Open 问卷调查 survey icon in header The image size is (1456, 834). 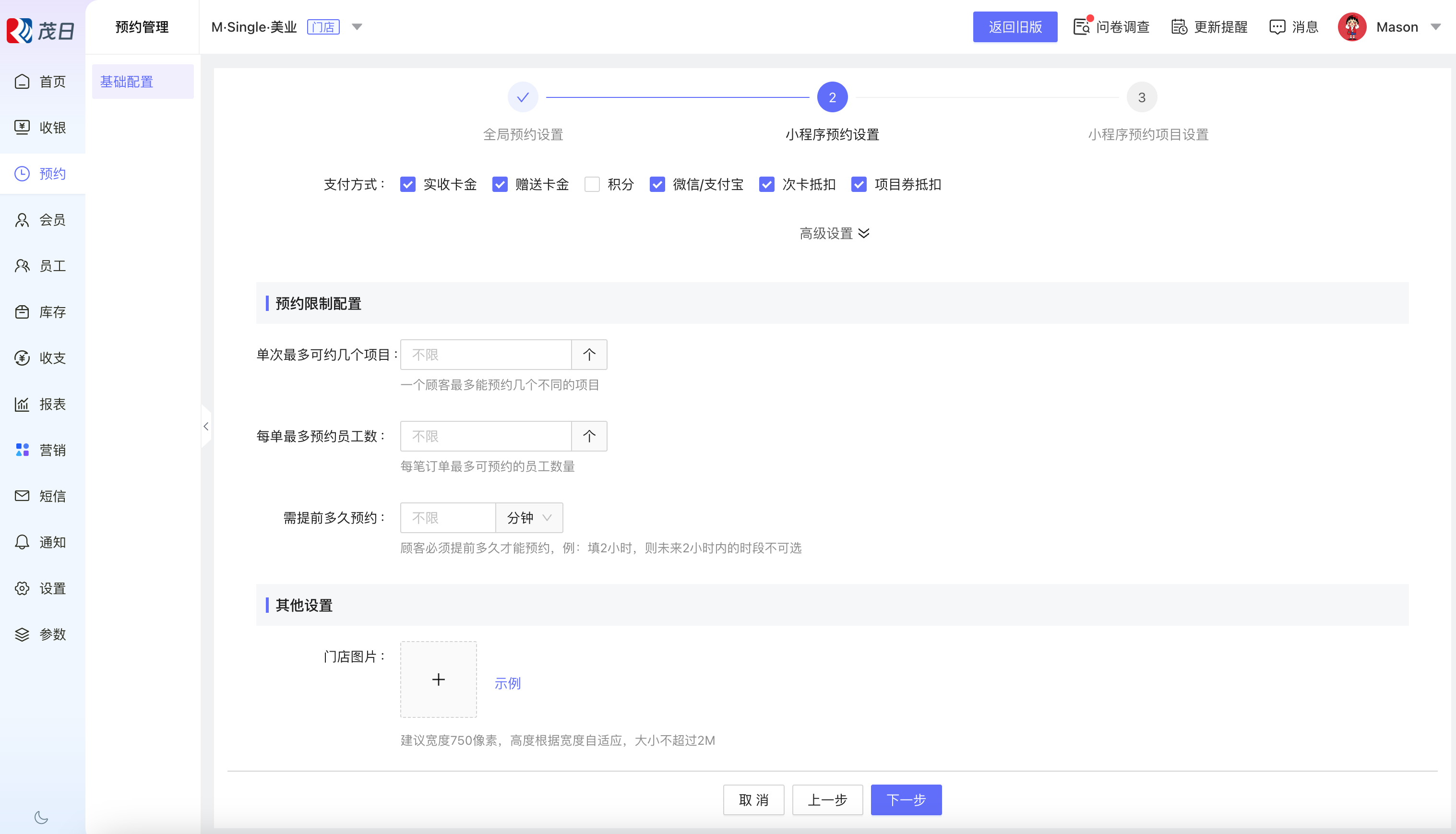[x=1081, y=27]
